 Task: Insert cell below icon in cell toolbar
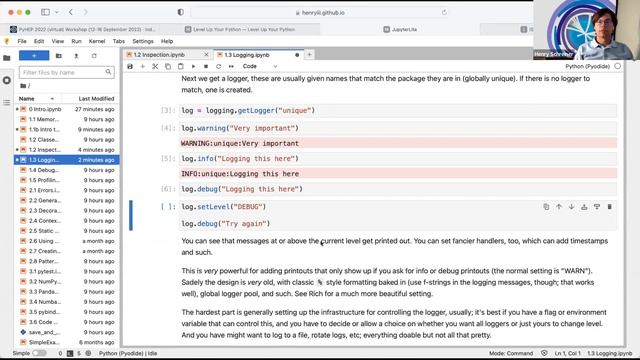[597, 207]
